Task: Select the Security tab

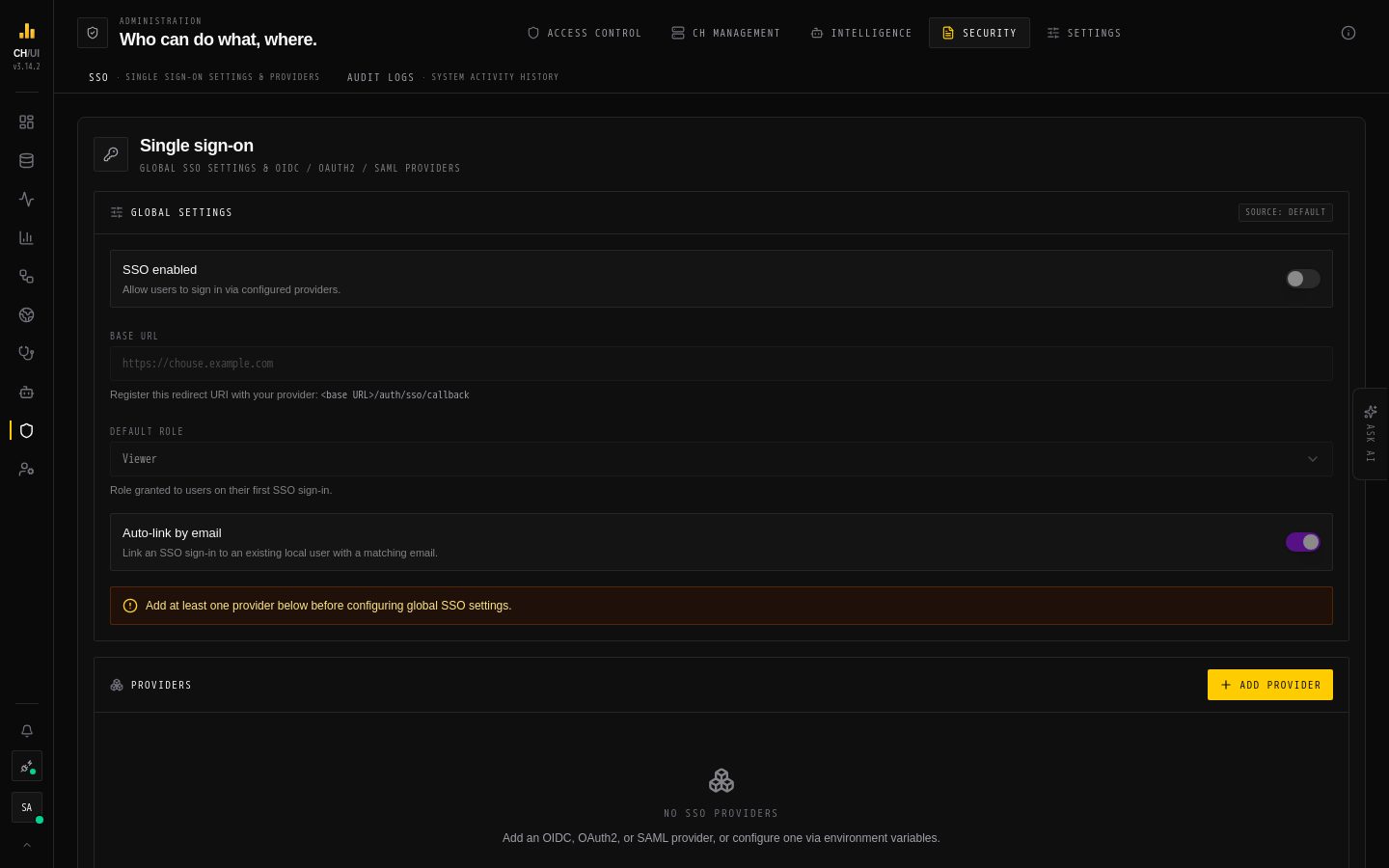Action: tap(979, 33)
